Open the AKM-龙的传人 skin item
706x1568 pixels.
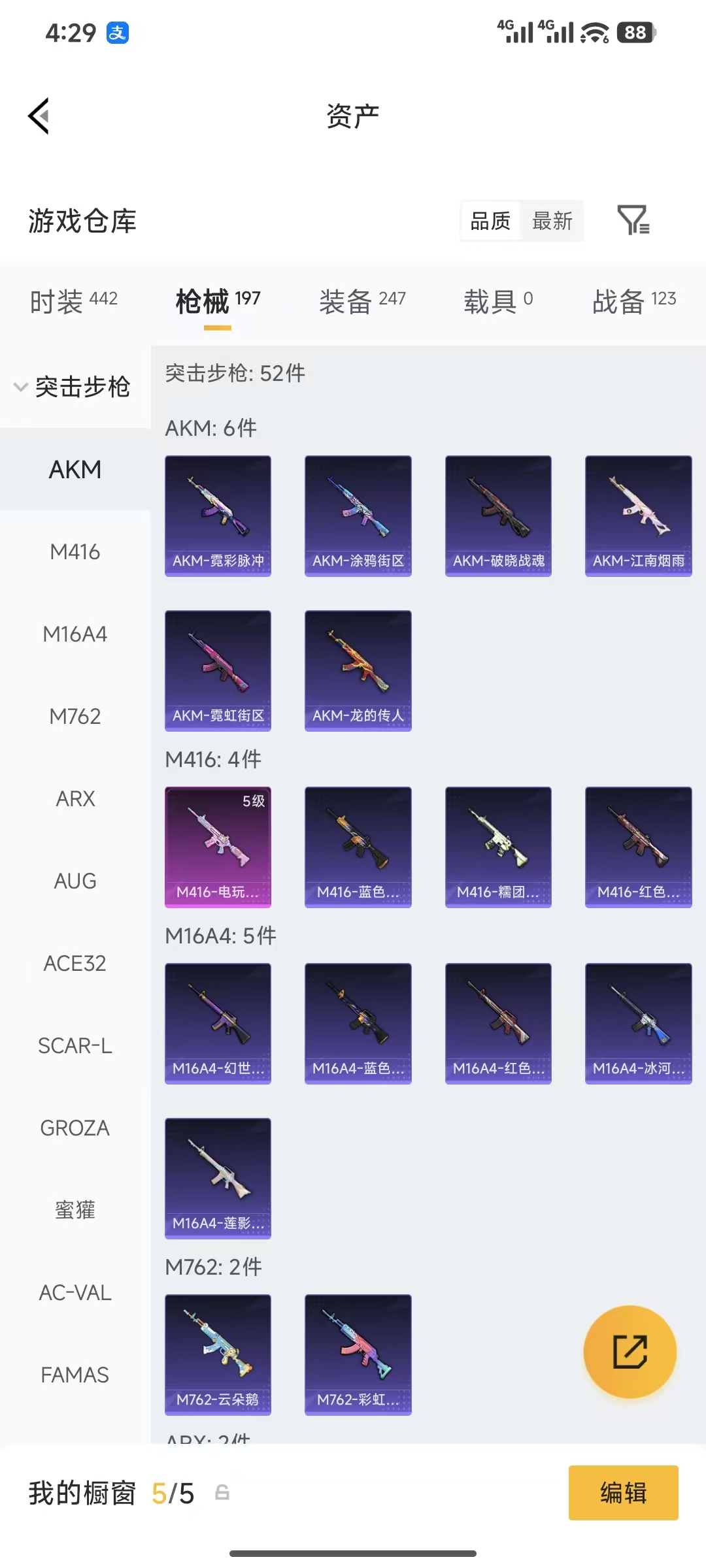tap(358, 670)
